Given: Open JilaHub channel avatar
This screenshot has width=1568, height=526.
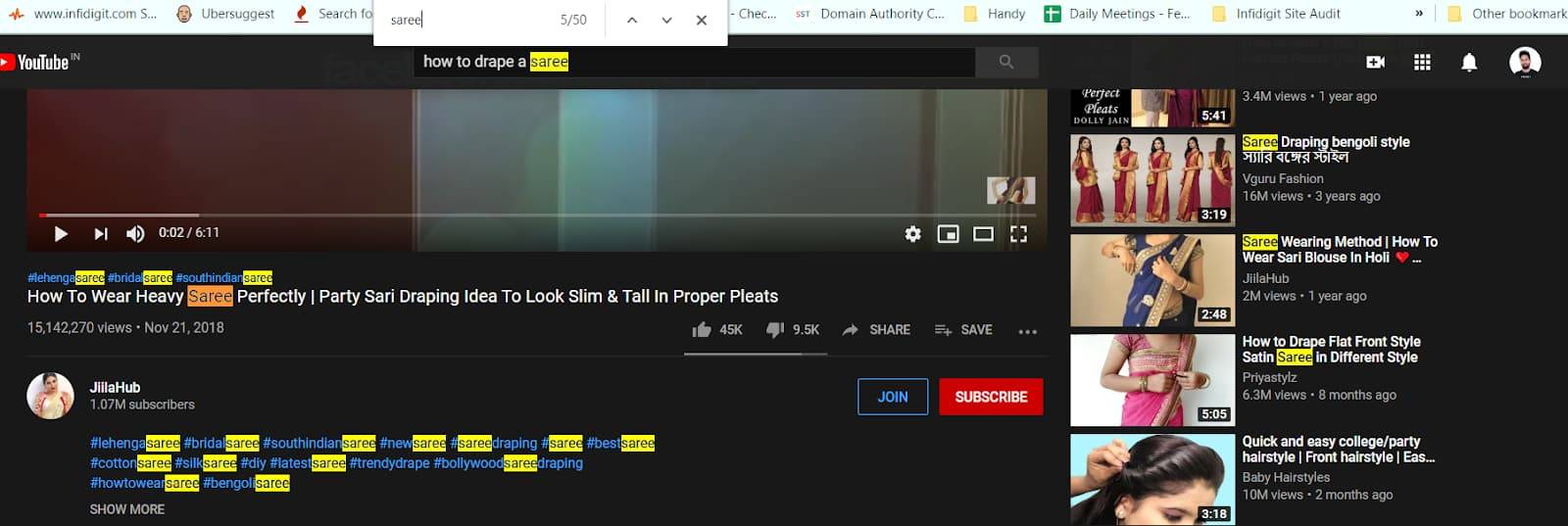Looking at the screenshot, I should 50,396.
